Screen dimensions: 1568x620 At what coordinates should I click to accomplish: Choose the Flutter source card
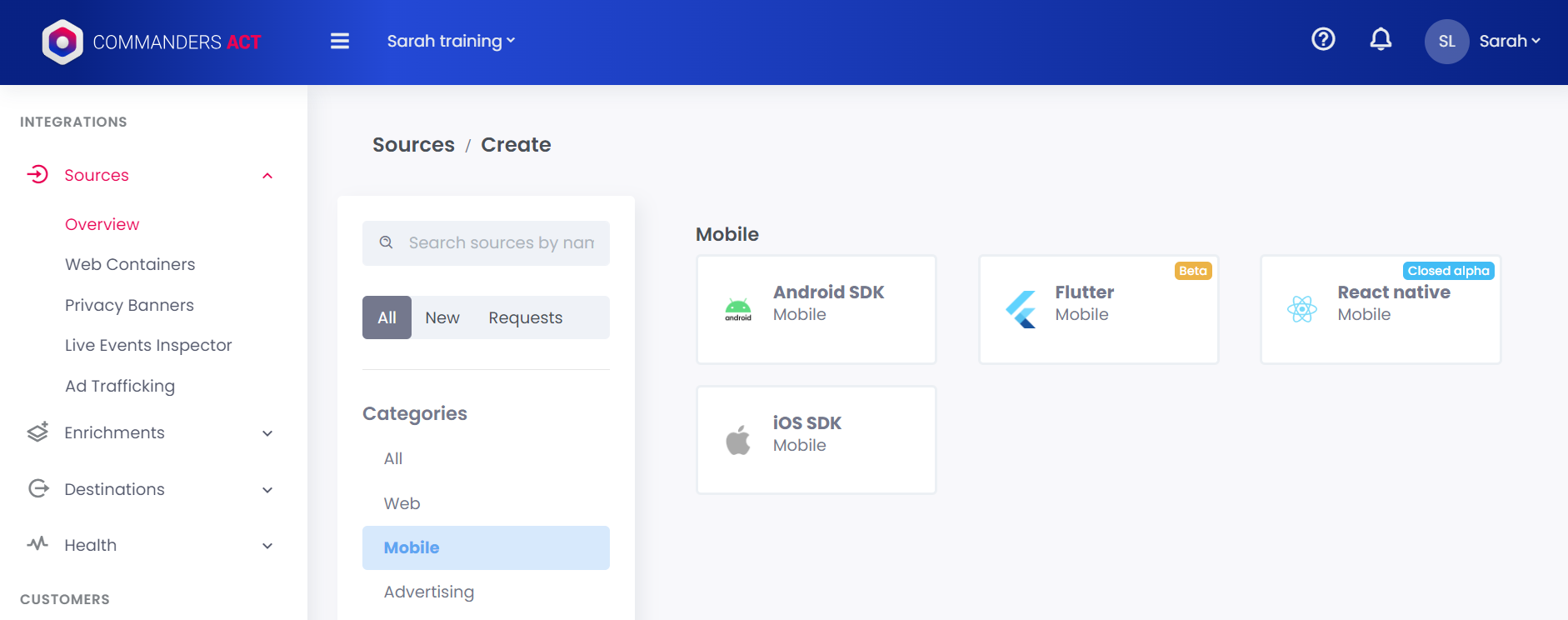[1098, 309]
